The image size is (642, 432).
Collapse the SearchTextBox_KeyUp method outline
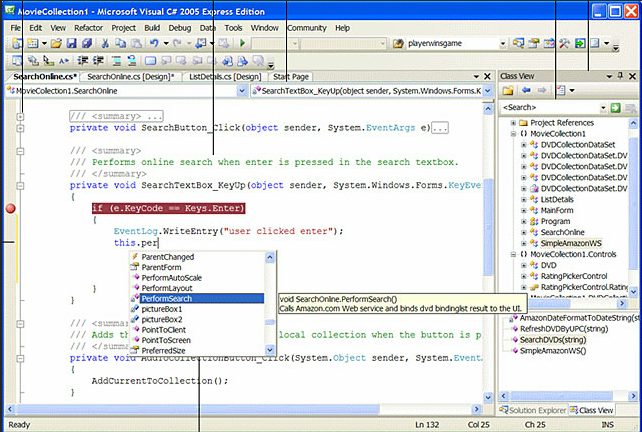(20, 186)
